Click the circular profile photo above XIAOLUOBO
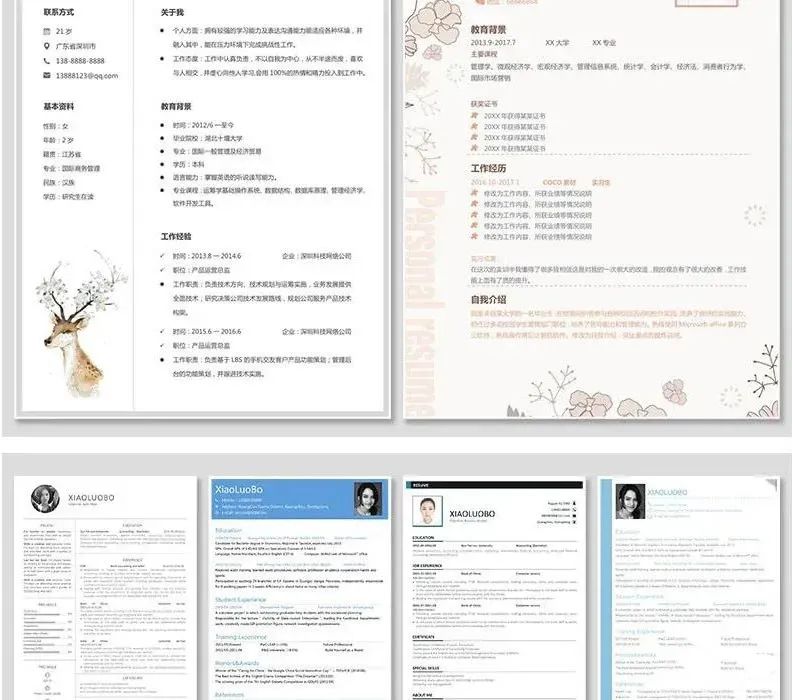Viewport: 792px width, 700px height. click(42, 497)
